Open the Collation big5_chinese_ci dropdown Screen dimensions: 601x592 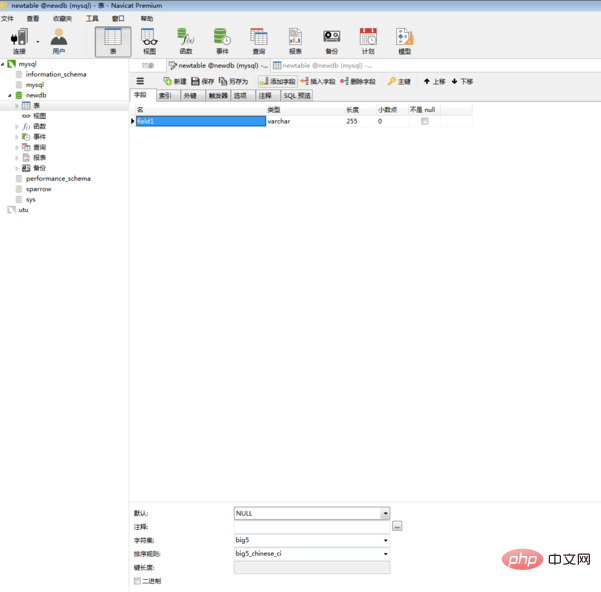pyautogui.click(x=386, y=554)
